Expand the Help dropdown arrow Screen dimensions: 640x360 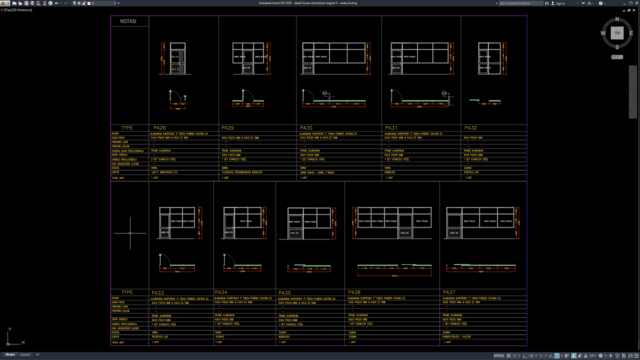[605, 3]
